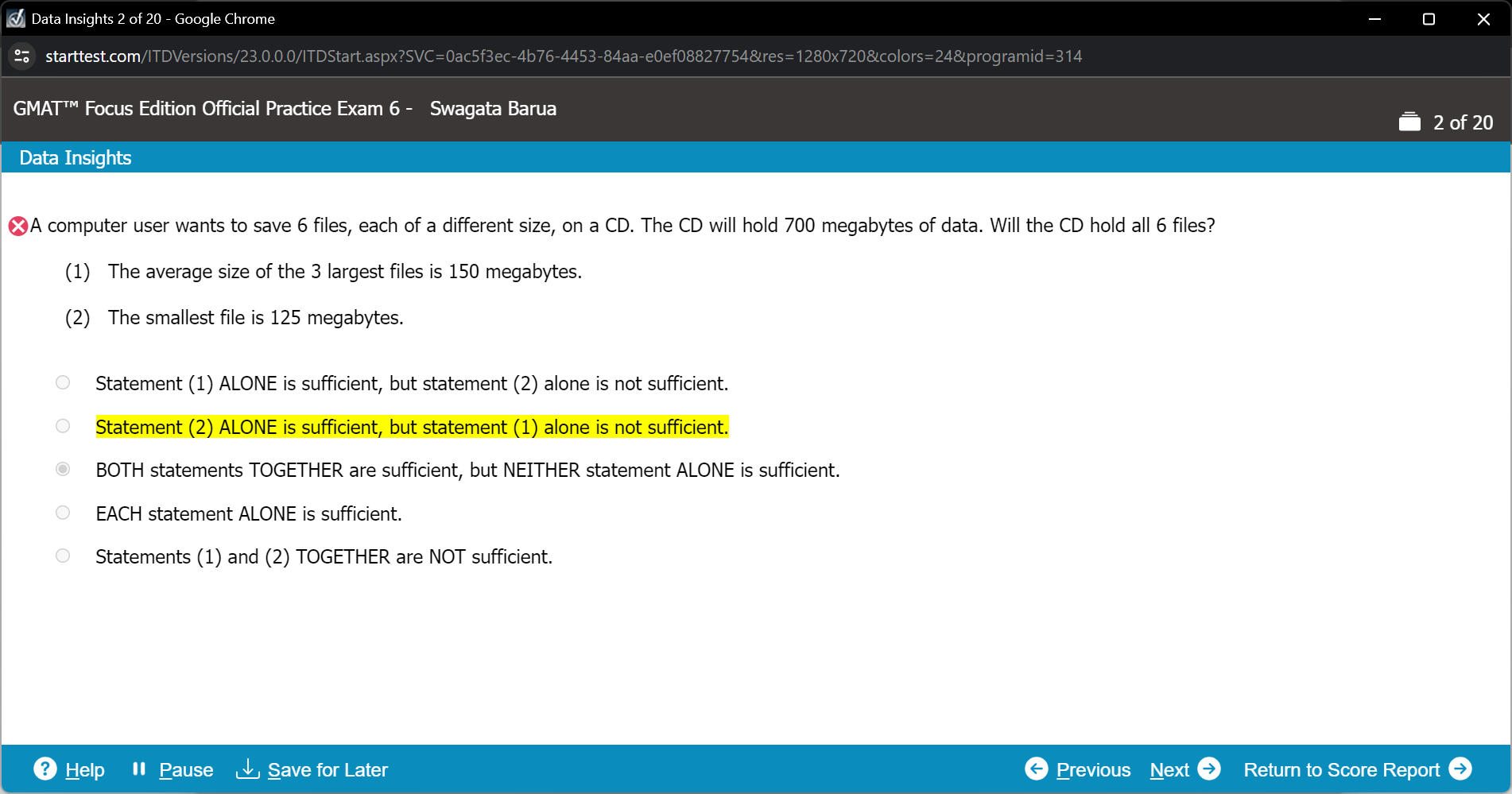This screenshot has width=1512, height=794.
Task: Click the briefcase icon beside the question counter
Action: click(x=1409, y=121)
